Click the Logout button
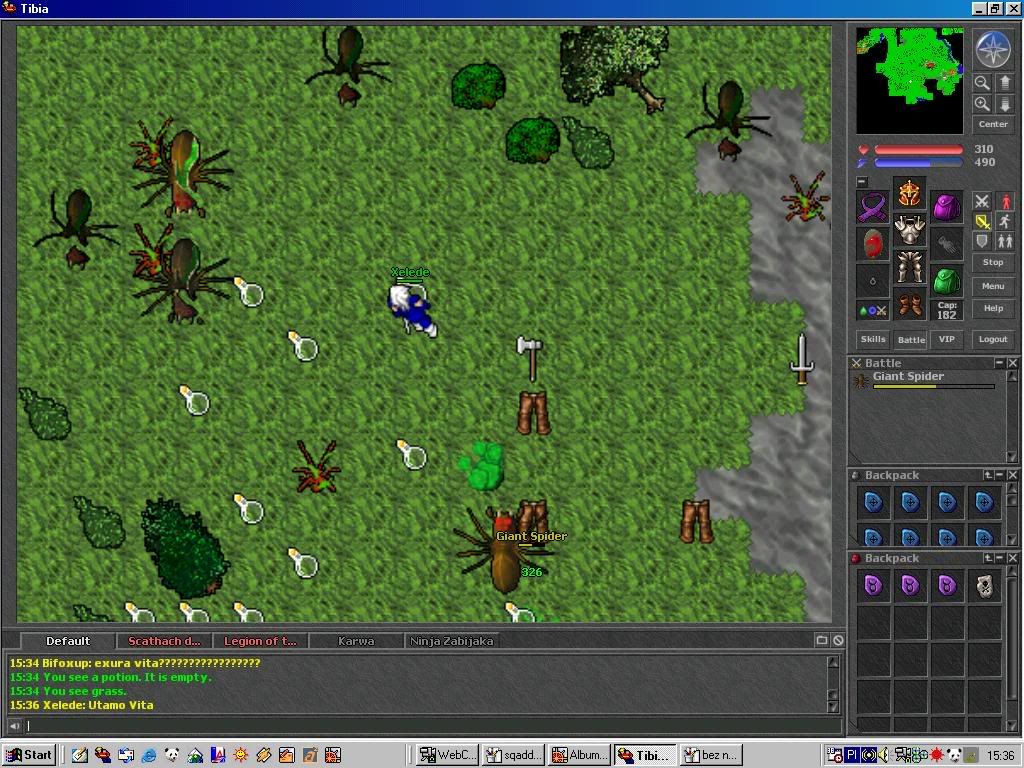 993,339
